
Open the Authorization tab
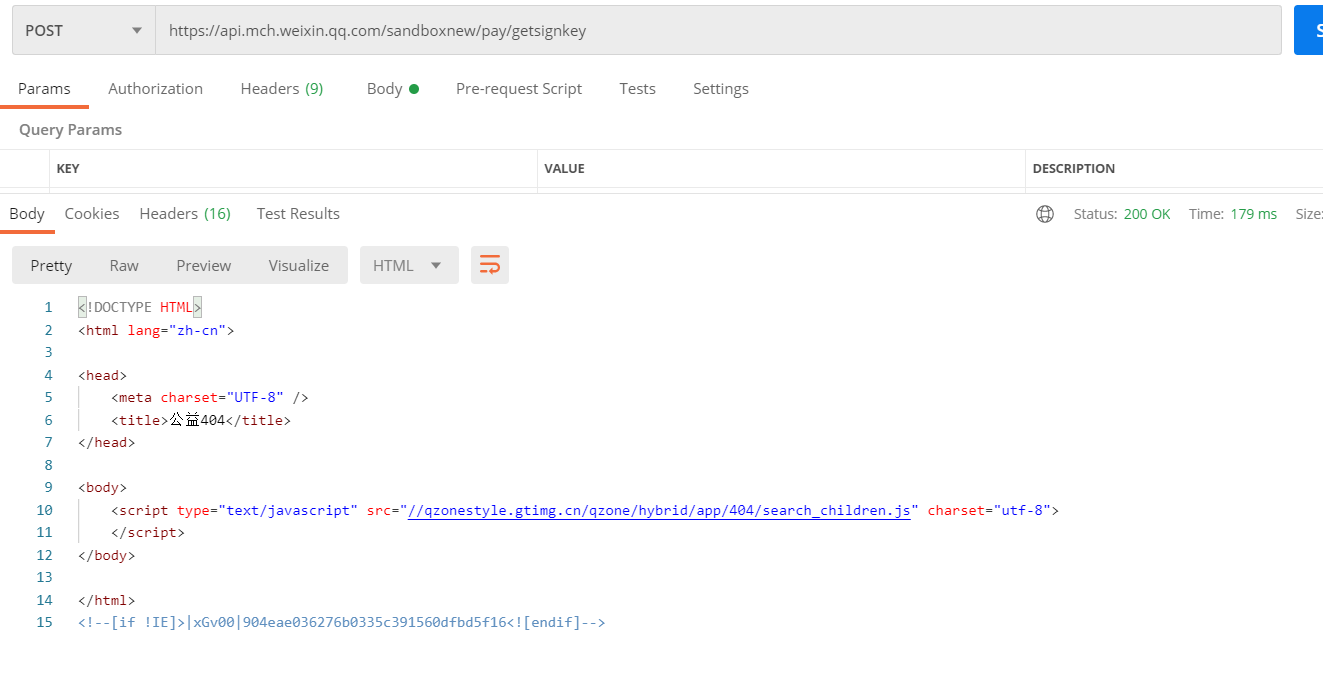155,89
